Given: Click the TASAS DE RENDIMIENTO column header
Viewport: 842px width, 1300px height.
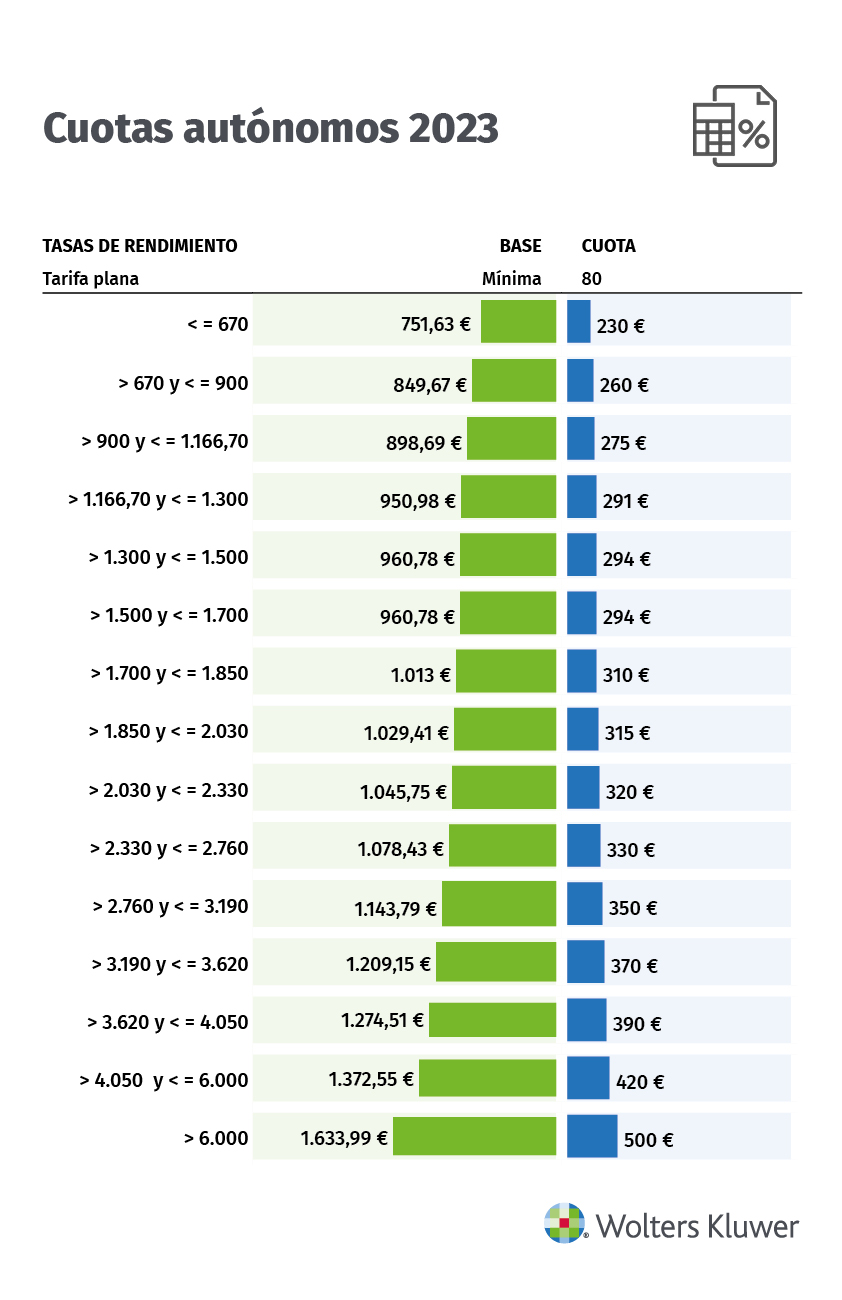Looking at the screenshot, I should point(140,246).
